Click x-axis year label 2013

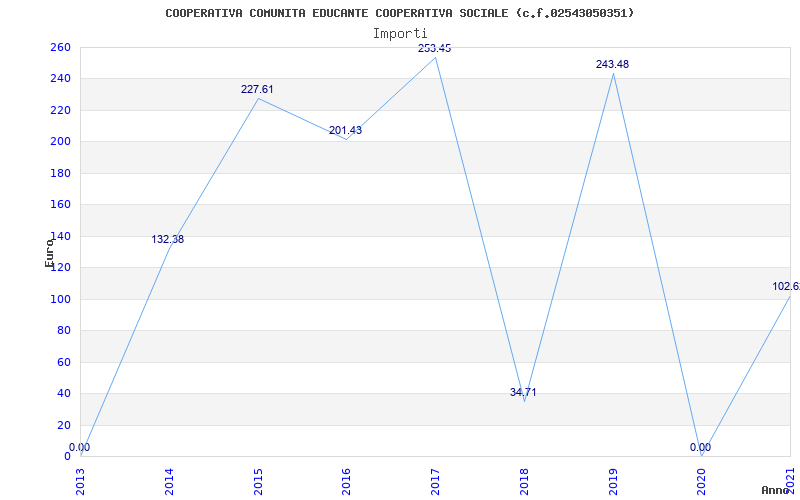(80, 481)
